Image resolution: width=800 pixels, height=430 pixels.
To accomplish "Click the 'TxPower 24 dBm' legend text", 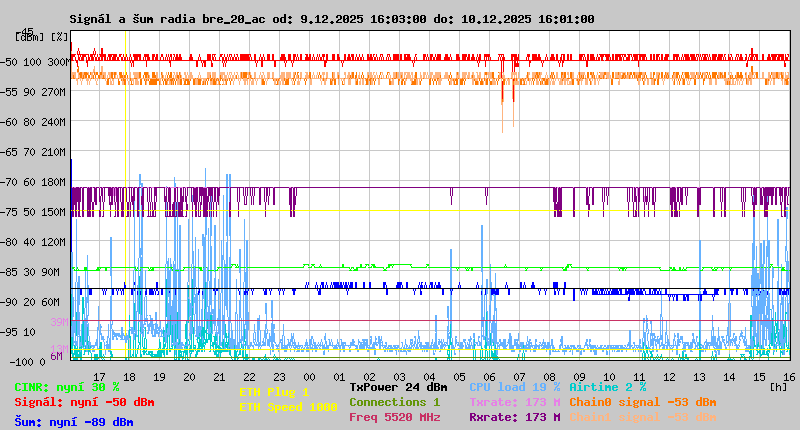I will point(398,387).
